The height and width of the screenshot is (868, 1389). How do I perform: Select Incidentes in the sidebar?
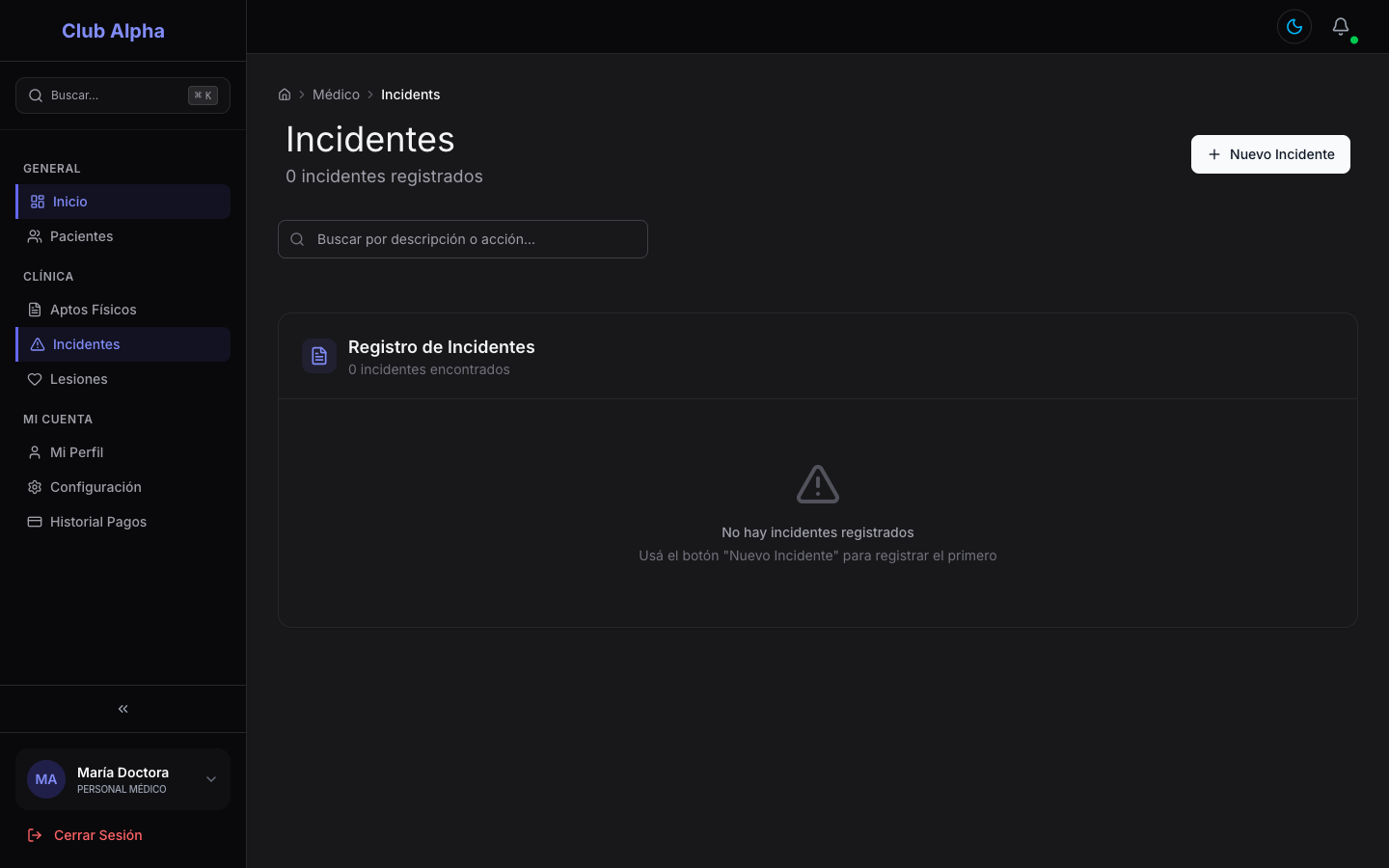[123, 344]
